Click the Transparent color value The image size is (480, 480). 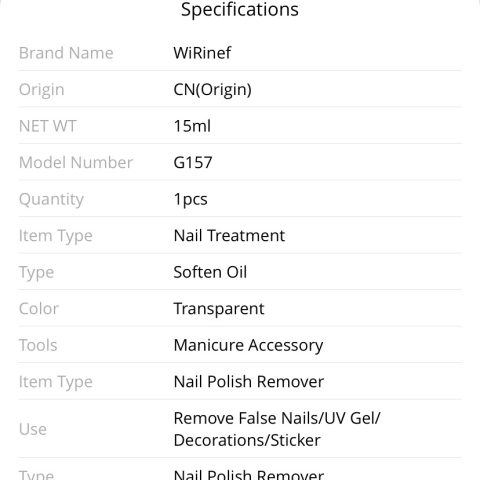coord(219,309)
